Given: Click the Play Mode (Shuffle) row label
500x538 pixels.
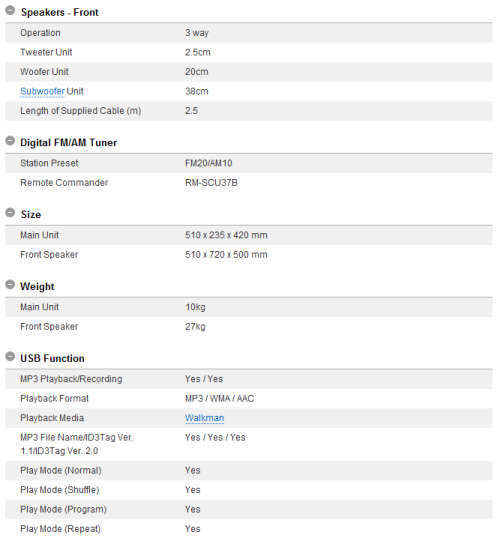Looking at the screenshot, I should point(60,490).
